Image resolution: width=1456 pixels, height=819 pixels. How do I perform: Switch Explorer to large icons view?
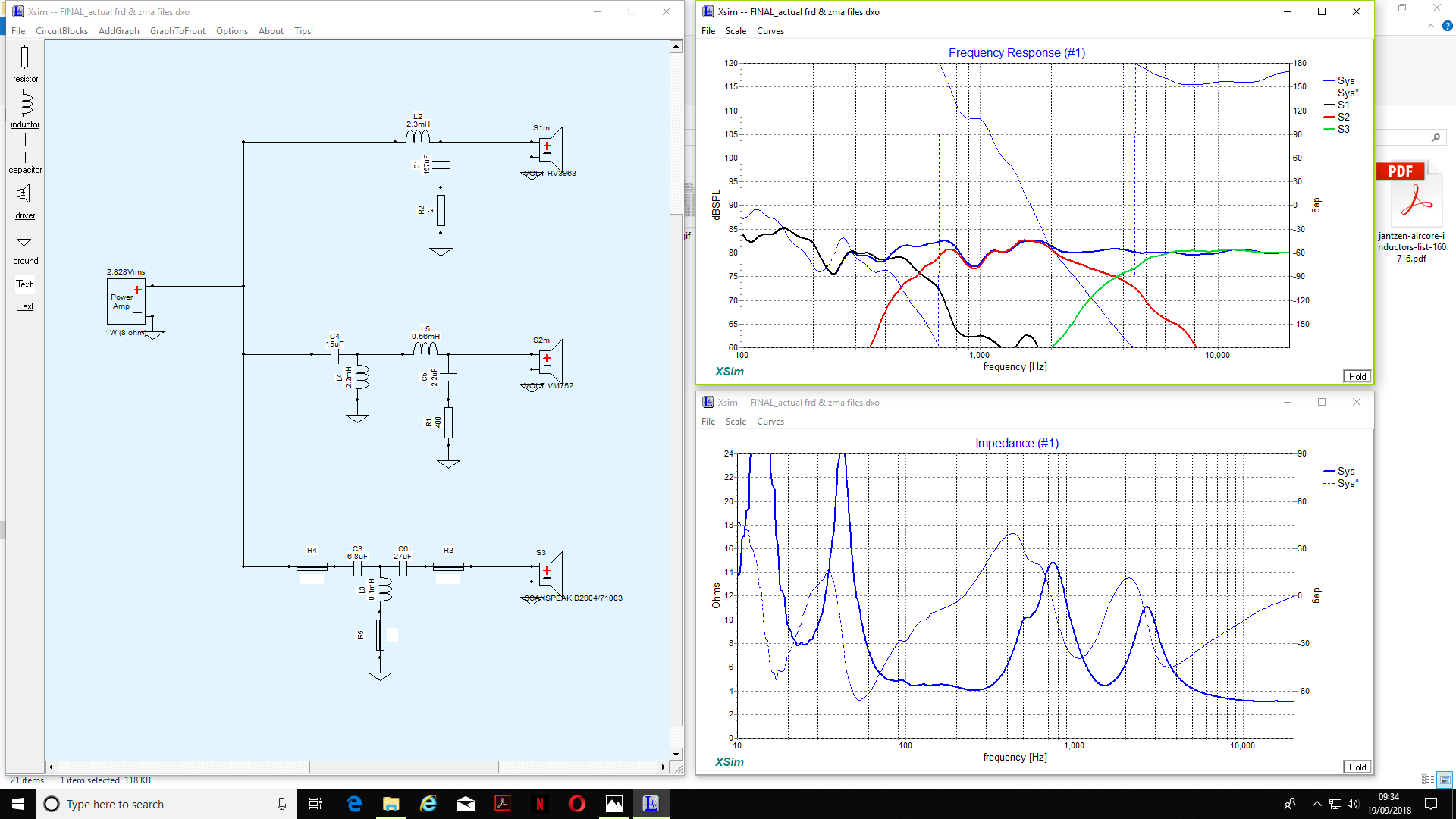[x=1445, y=780]
